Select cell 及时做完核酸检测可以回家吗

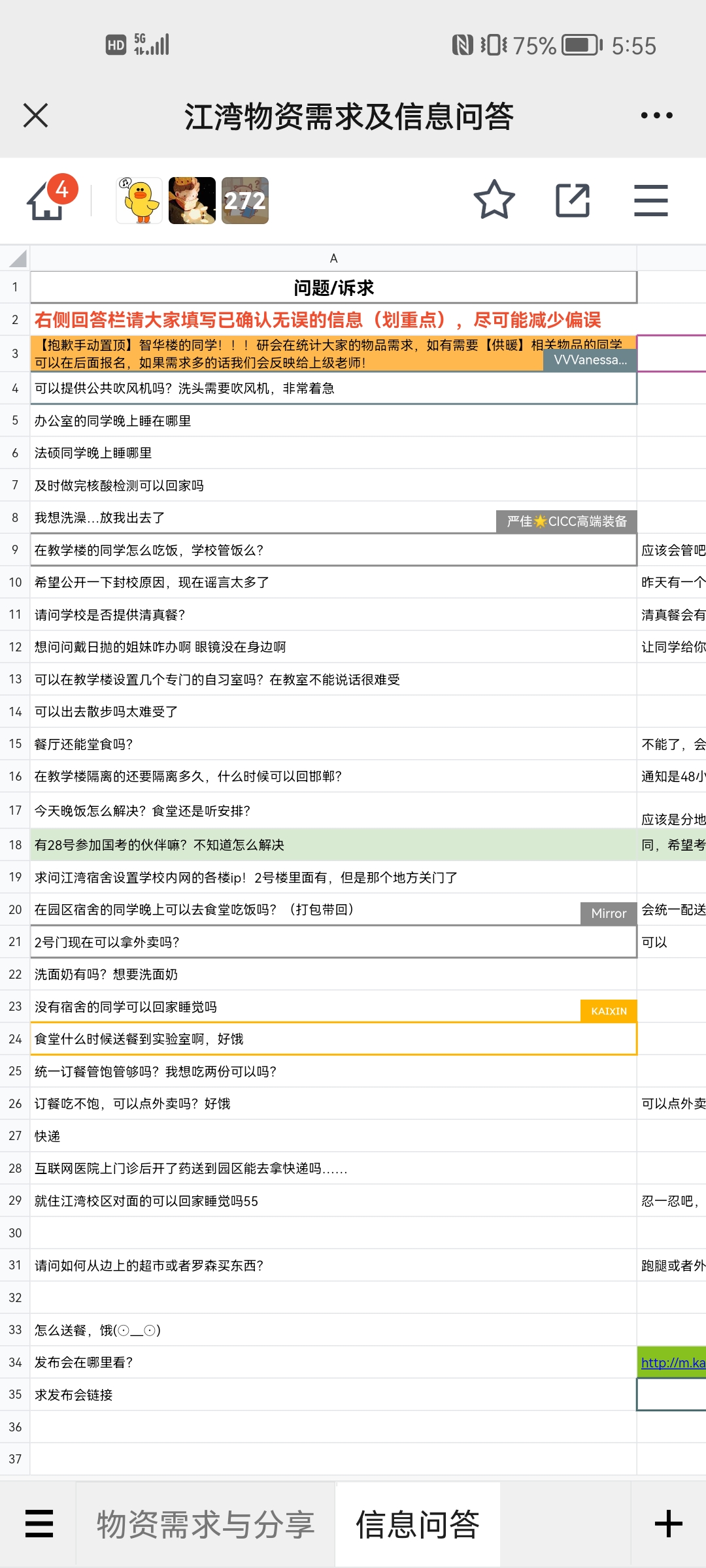pos(333,485)
